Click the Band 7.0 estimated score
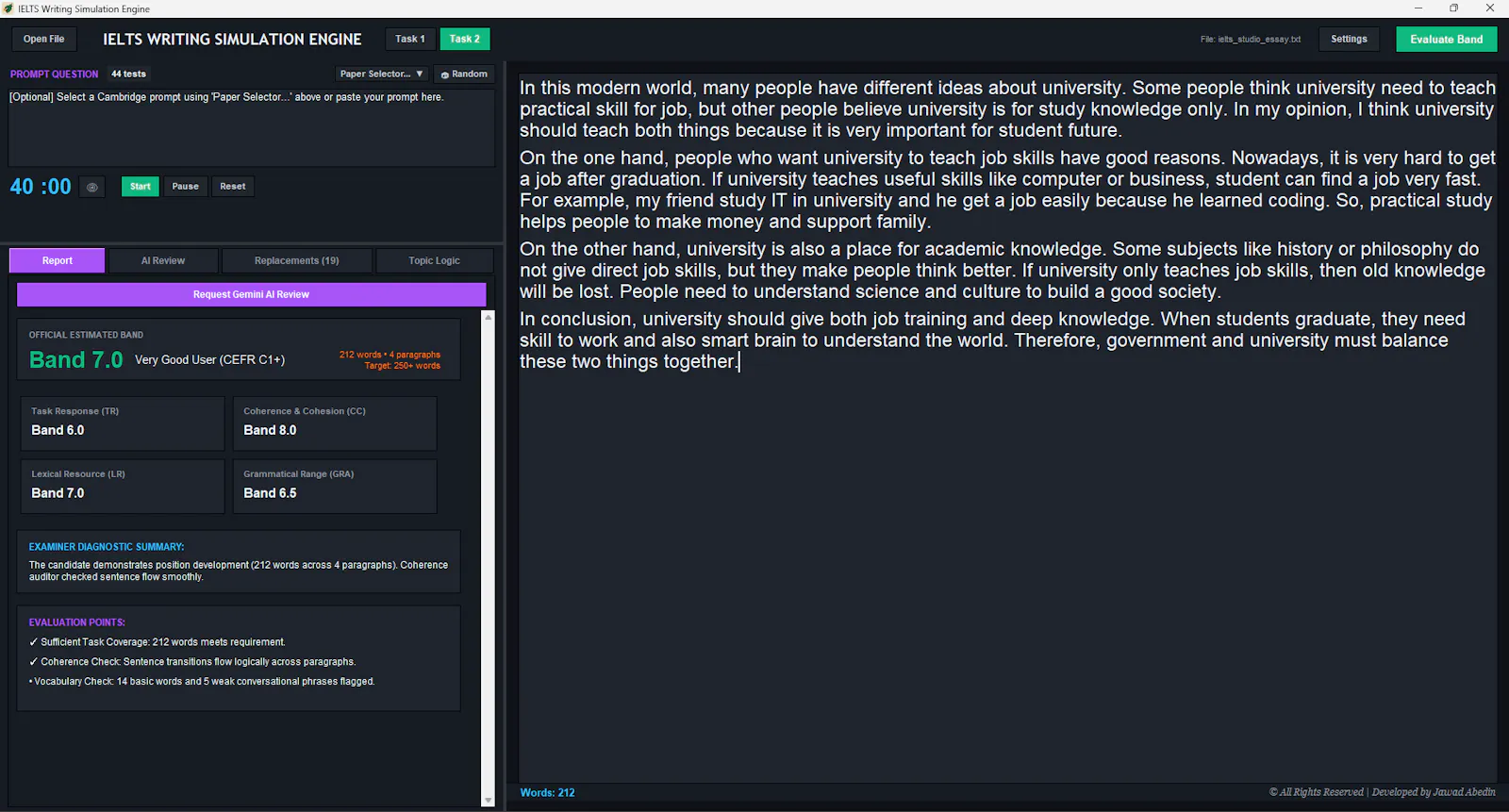This screenshot has width=1509, height=812. [75, 360]
